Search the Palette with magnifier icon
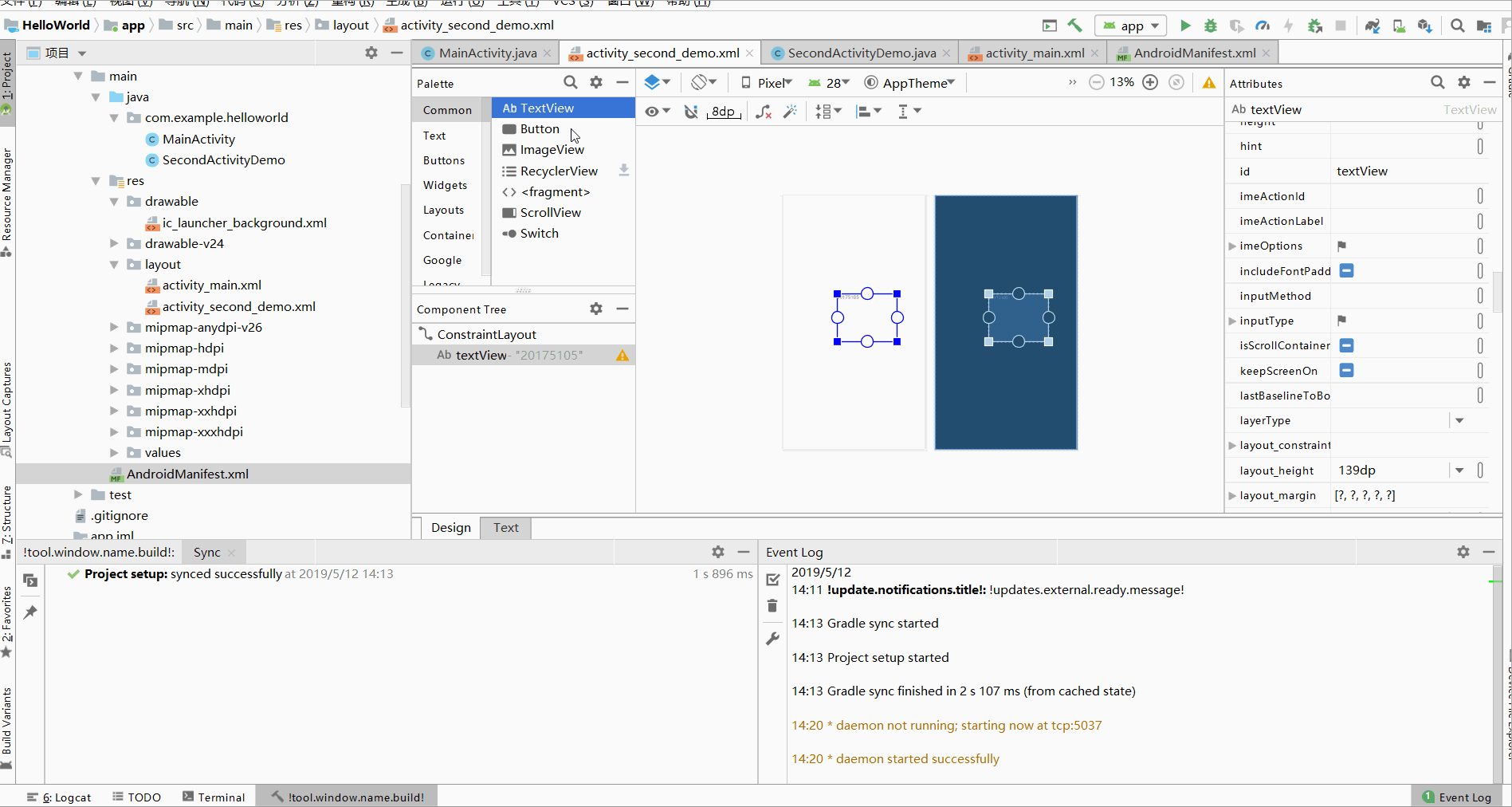The image size is (1512, 807). tap(570, 83)
